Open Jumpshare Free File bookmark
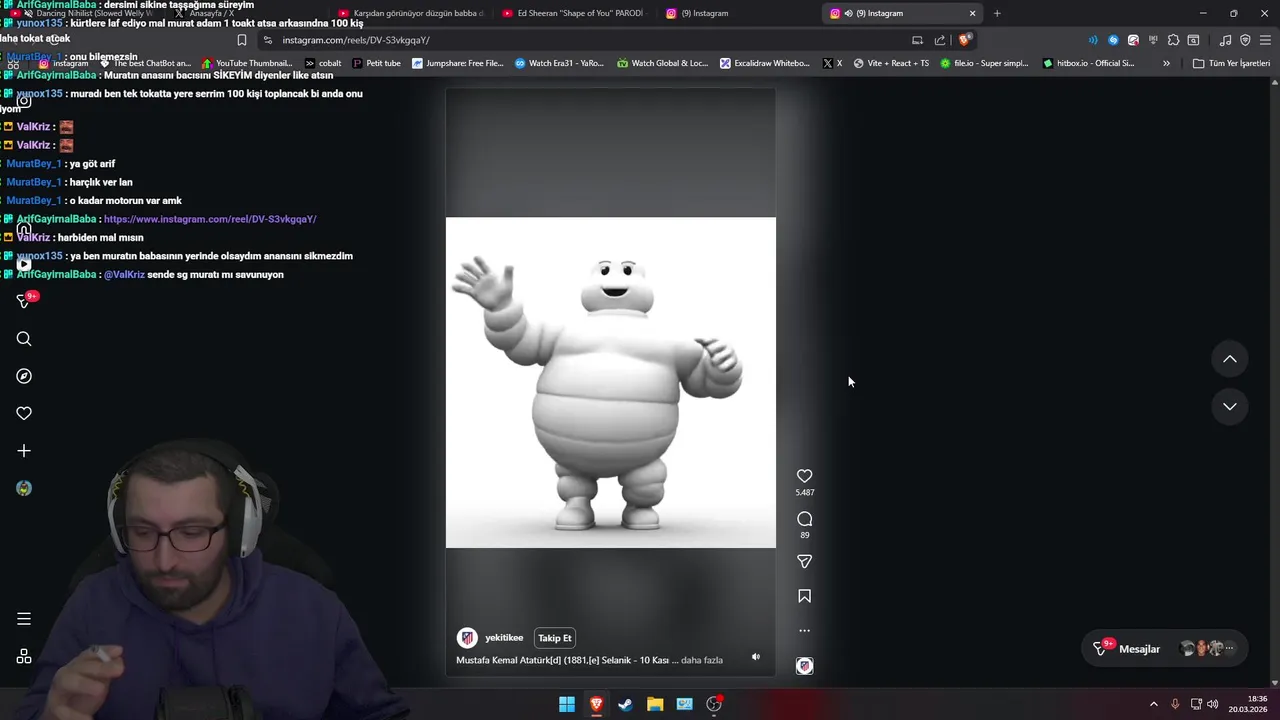 tap(458, 63)
